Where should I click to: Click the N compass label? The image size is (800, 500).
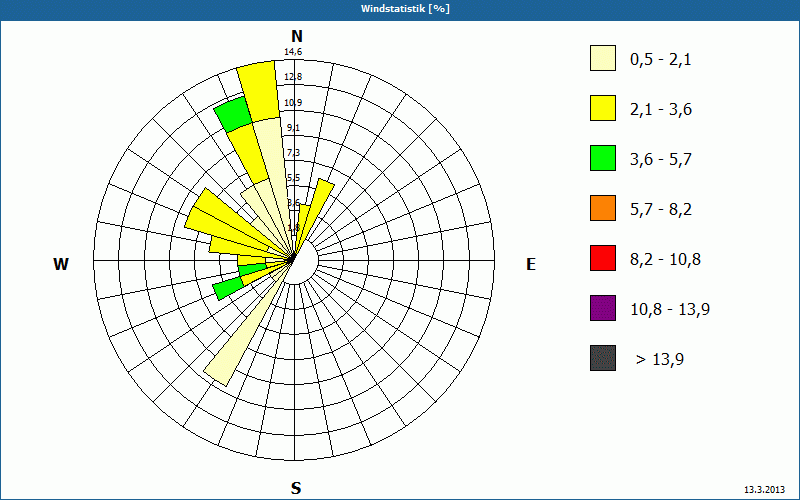point(296,36)
